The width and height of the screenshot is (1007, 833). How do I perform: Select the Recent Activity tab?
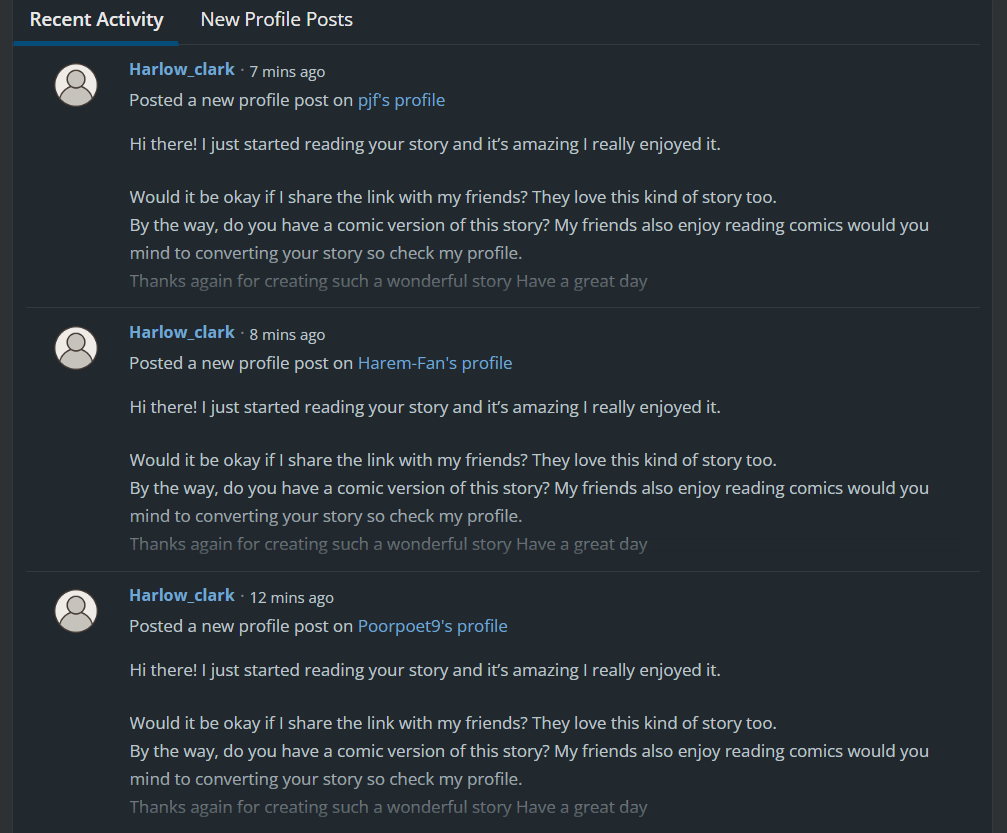tap(95, 19)
